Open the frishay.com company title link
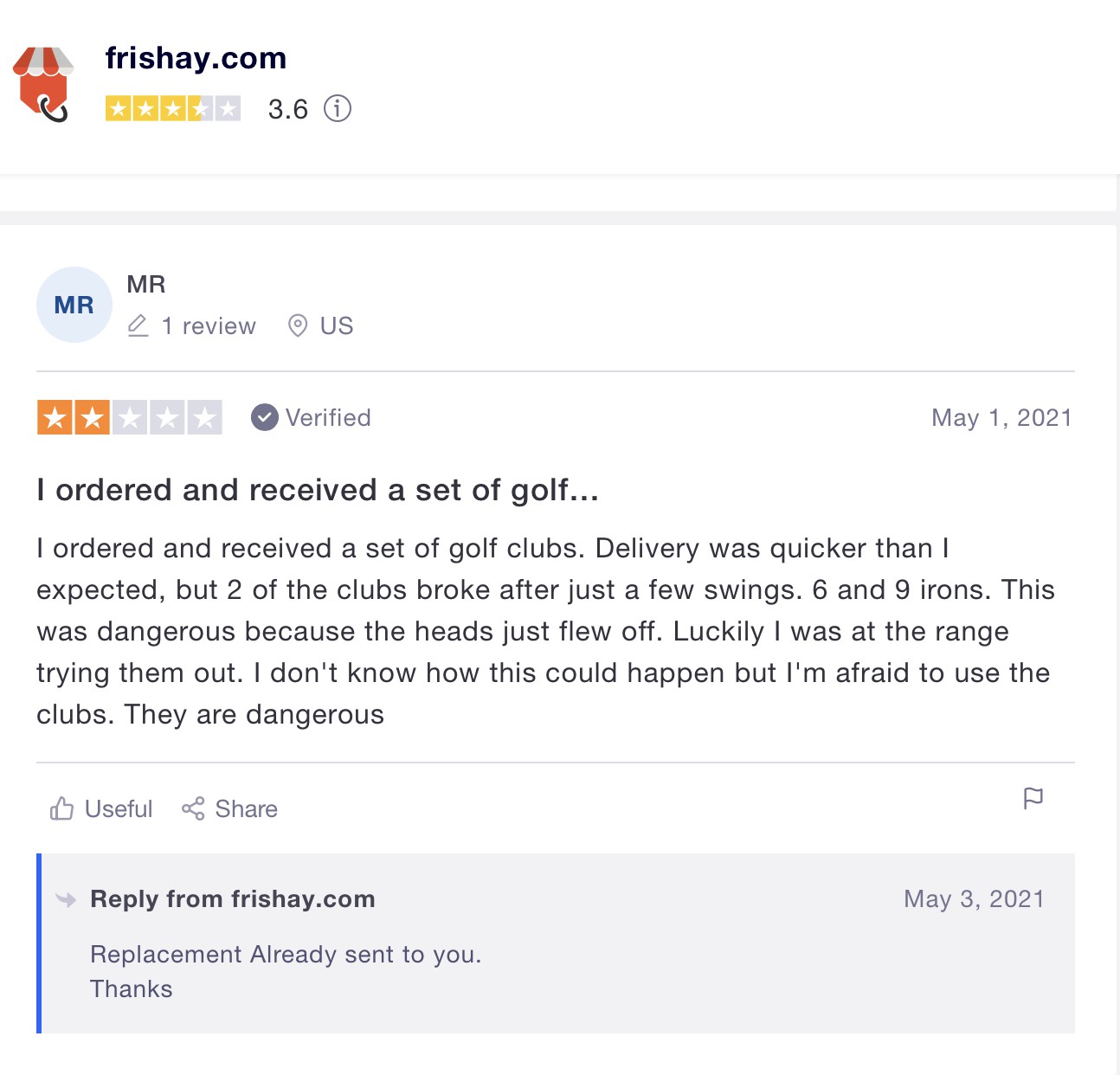1120x1075 pixels. (x=196, y=58)
